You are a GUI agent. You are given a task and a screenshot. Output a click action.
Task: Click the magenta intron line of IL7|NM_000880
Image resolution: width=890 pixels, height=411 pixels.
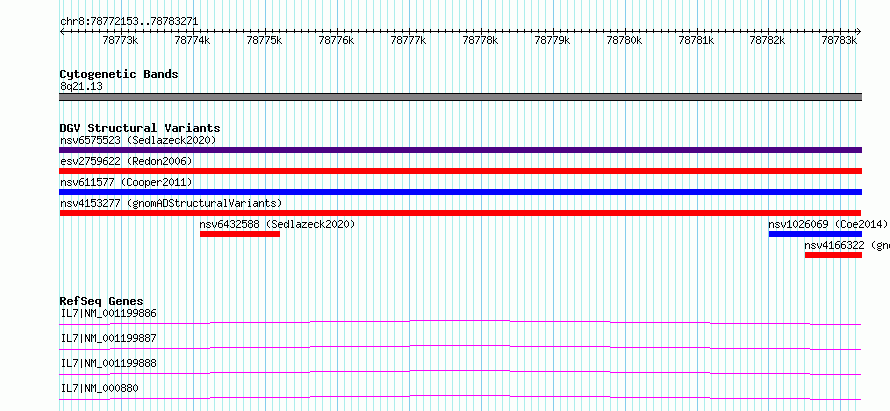click(x=460, y=396)
